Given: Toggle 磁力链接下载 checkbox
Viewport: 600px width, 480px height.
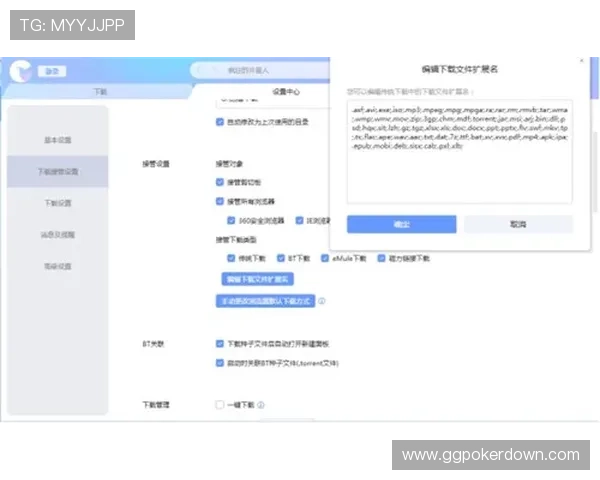Looking at the screenshot, I should [382, 258].
